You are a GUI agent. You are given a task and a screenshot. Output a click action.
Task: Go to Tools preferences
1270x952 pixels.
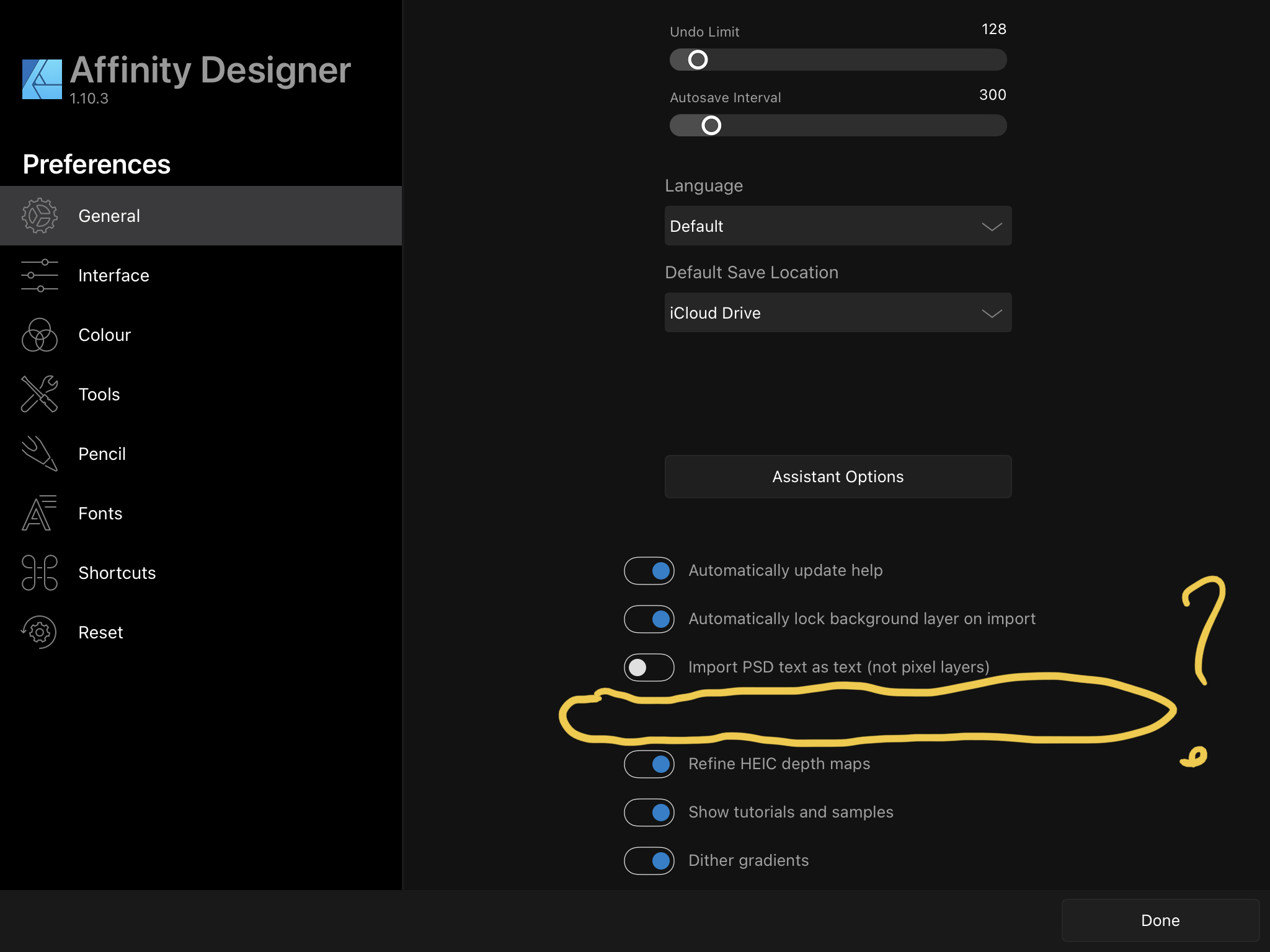(x=201, y=394)
